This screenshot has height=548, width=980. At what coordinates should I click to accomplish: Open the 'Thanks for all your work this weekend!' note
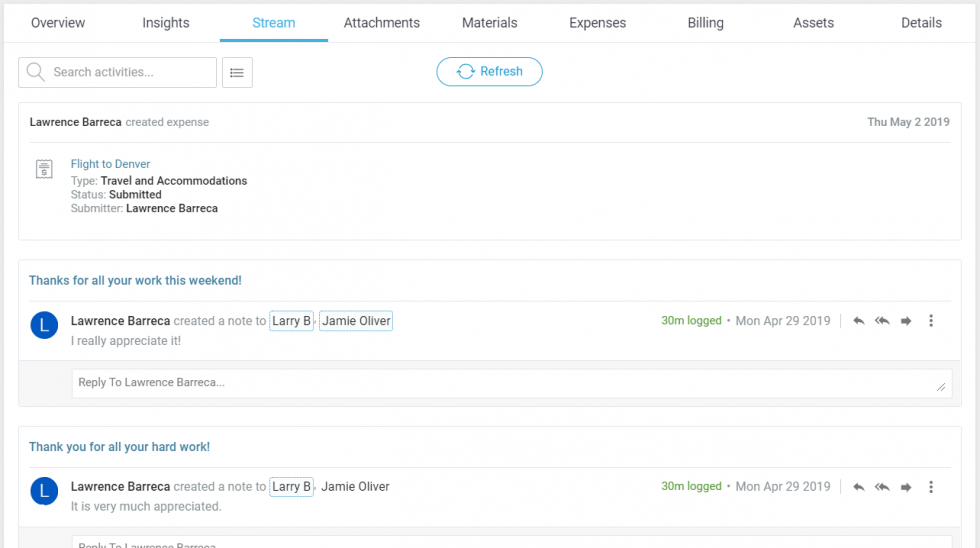[135, 281]
